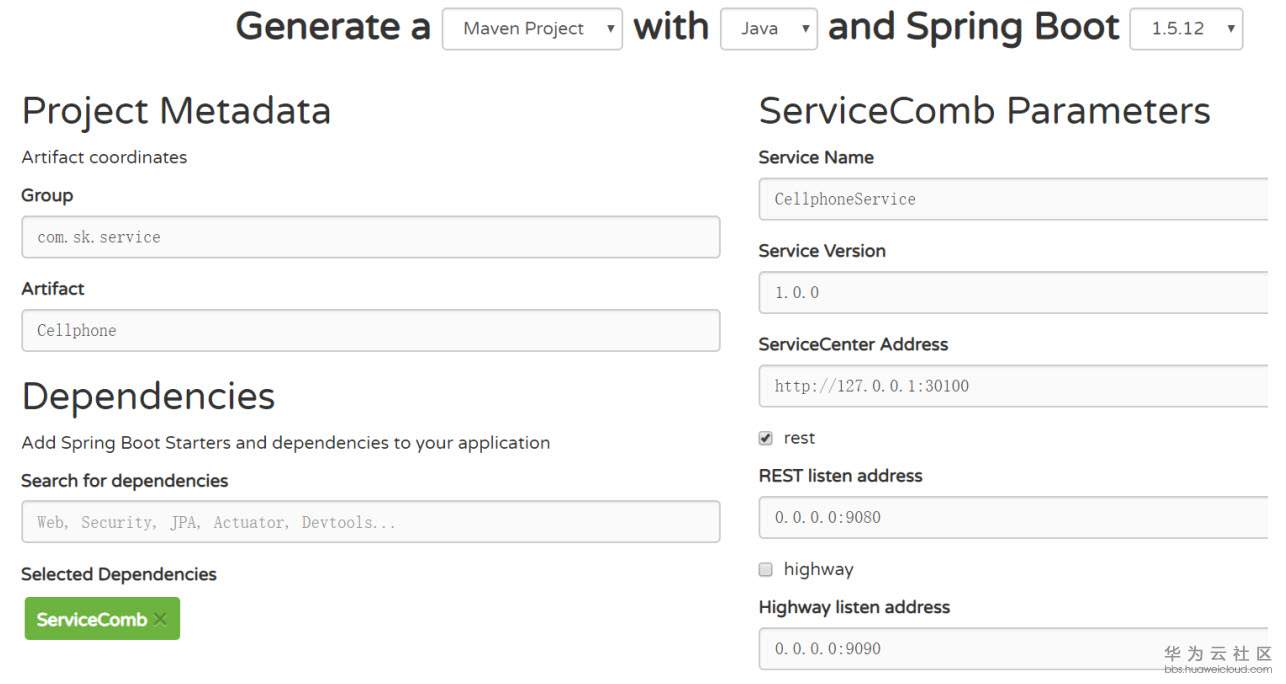The image size is (1286, 684).
Task: Click the Project Metadata heading
Action: (x=176, y=110)
